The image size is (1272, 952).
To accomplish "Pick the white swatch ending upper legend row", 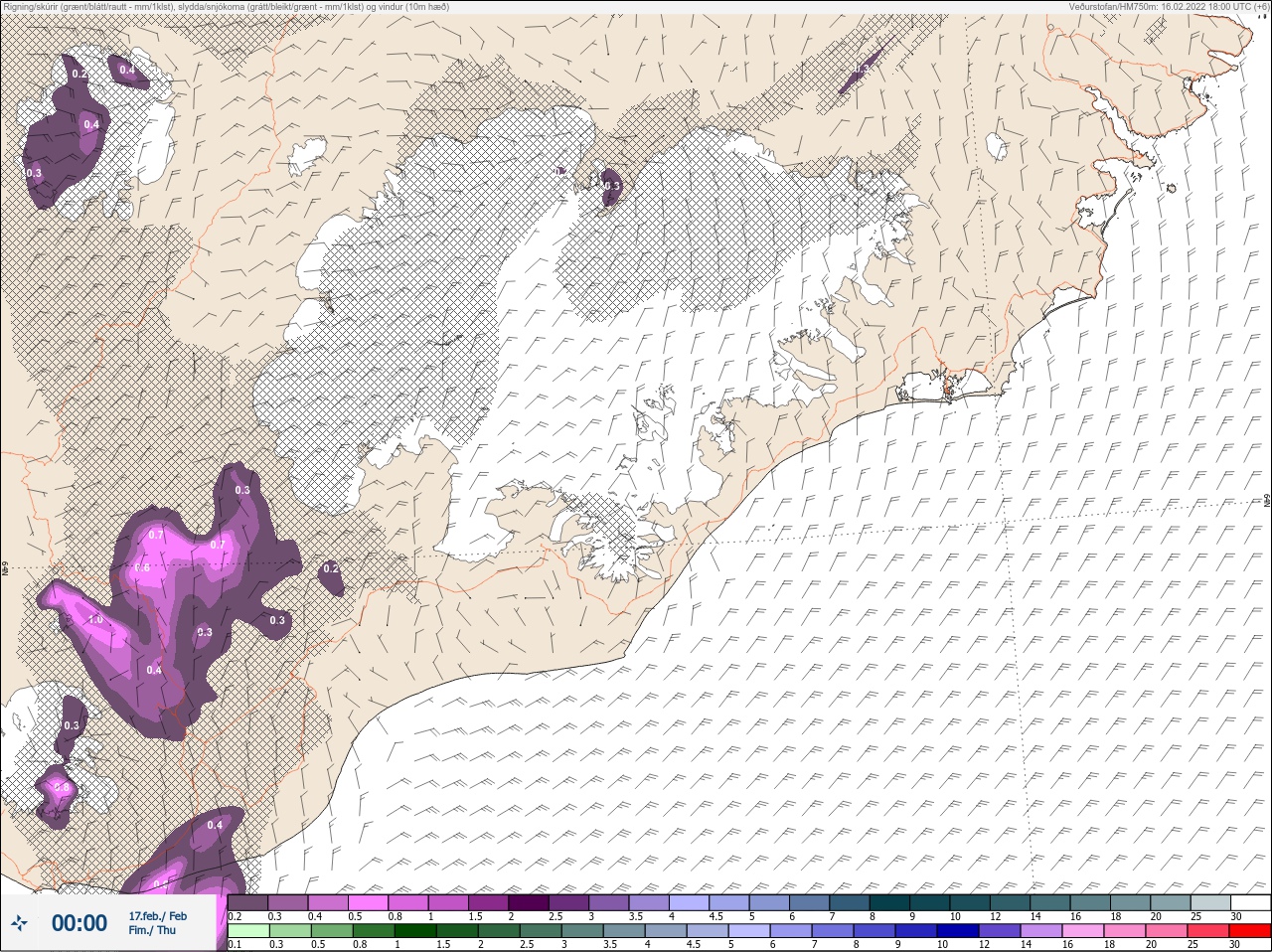I will tap(1250, 902).
